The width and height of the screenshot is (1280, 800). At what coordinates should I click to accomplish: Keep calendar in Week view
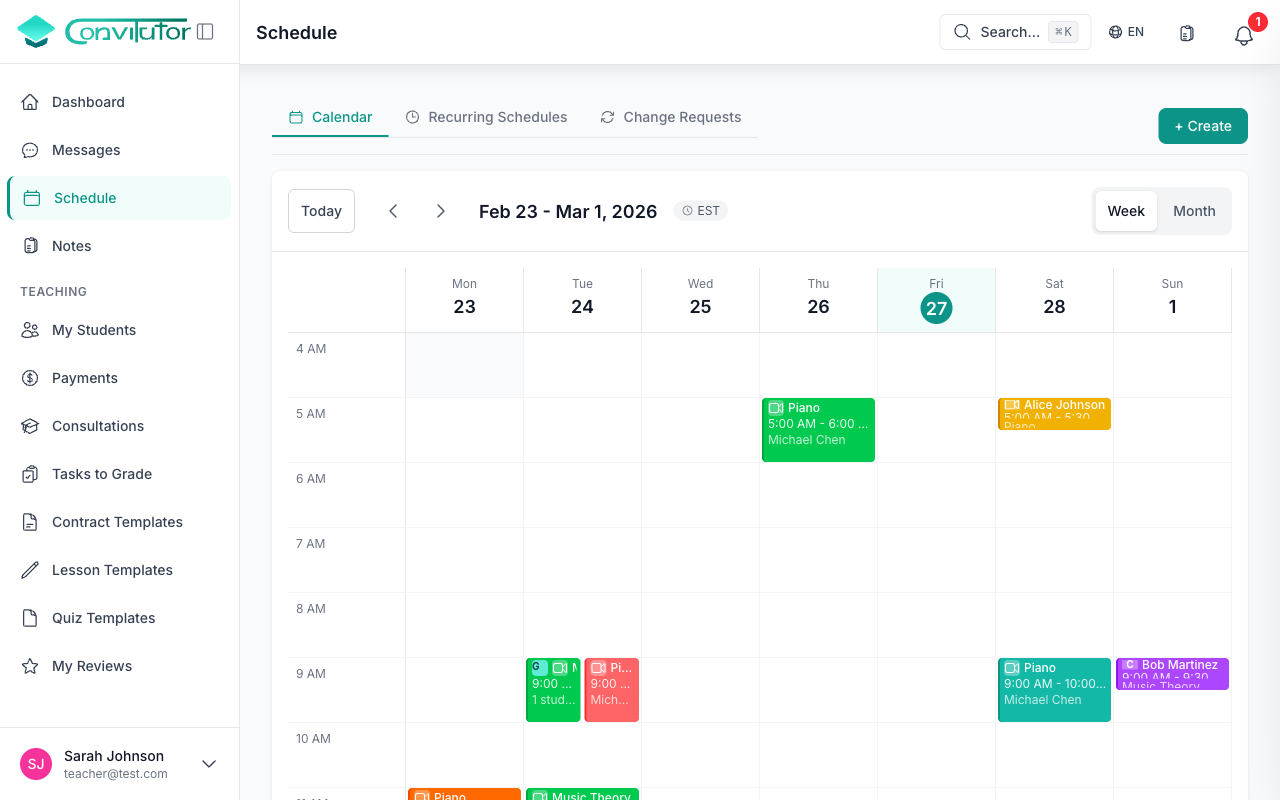tap(1126, 211)
